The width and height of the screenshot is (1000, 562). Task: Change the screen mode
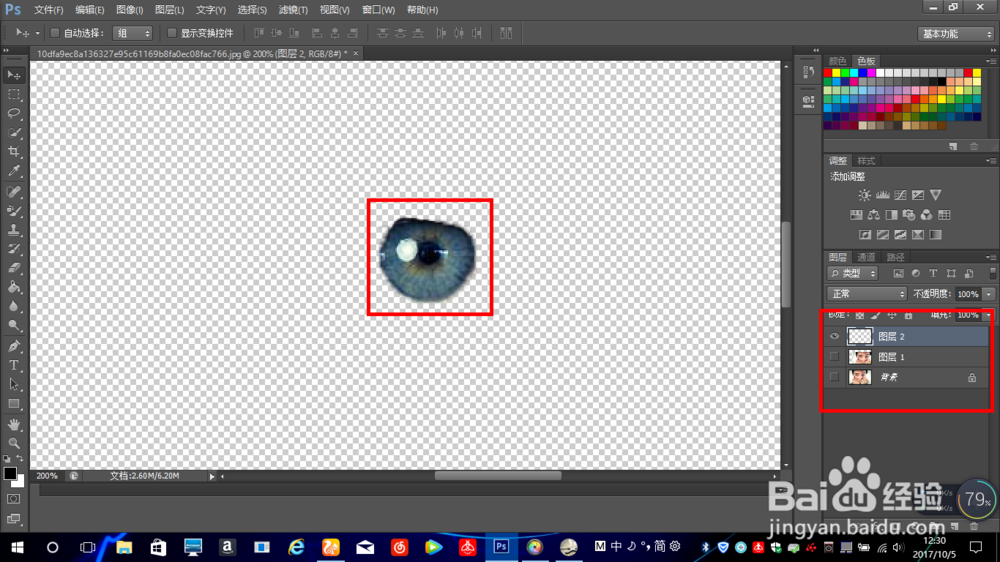13,519
